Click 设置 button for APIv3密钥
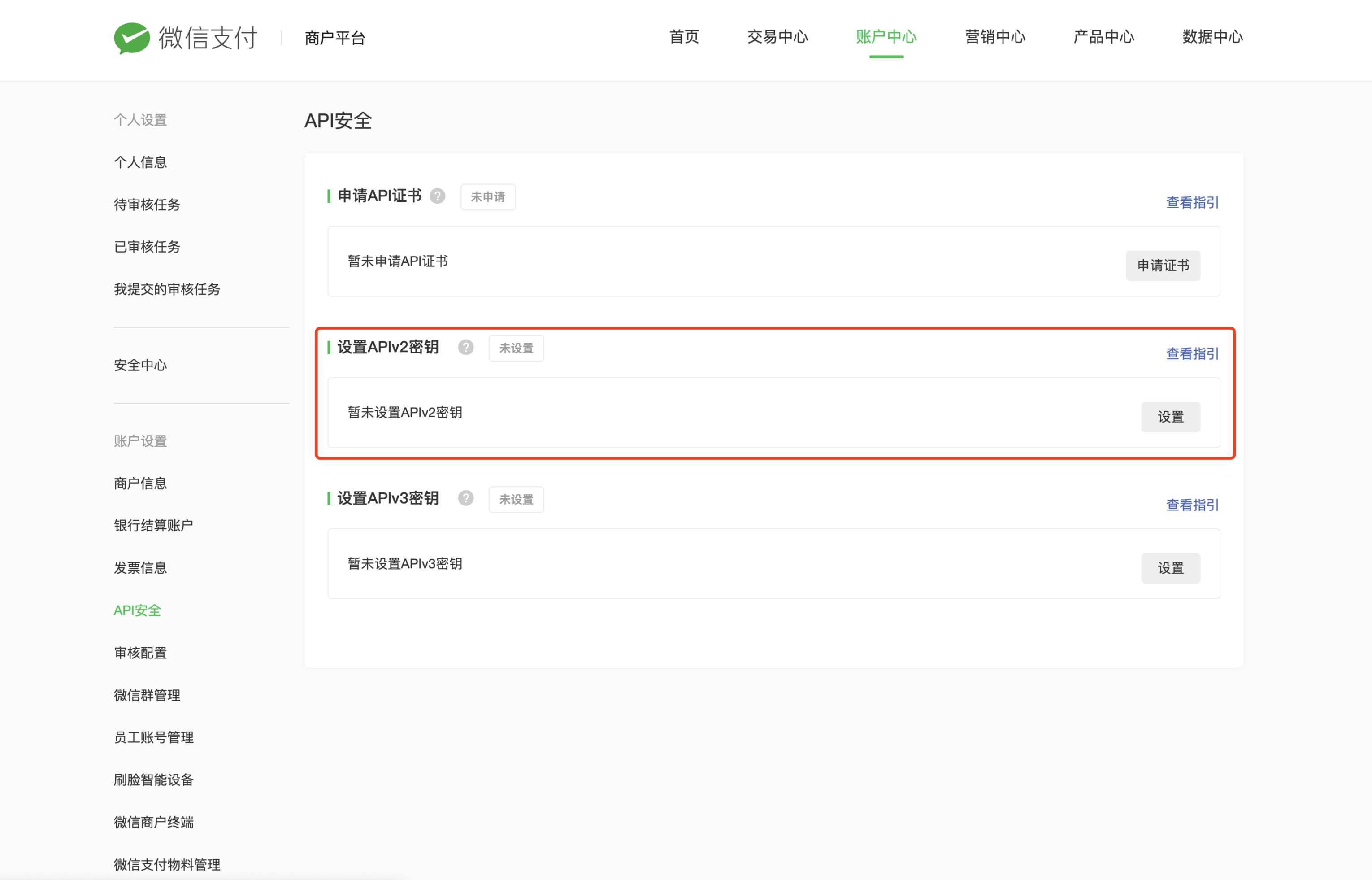Viewport: 1372px width, 880px height. pos(1170,569)
